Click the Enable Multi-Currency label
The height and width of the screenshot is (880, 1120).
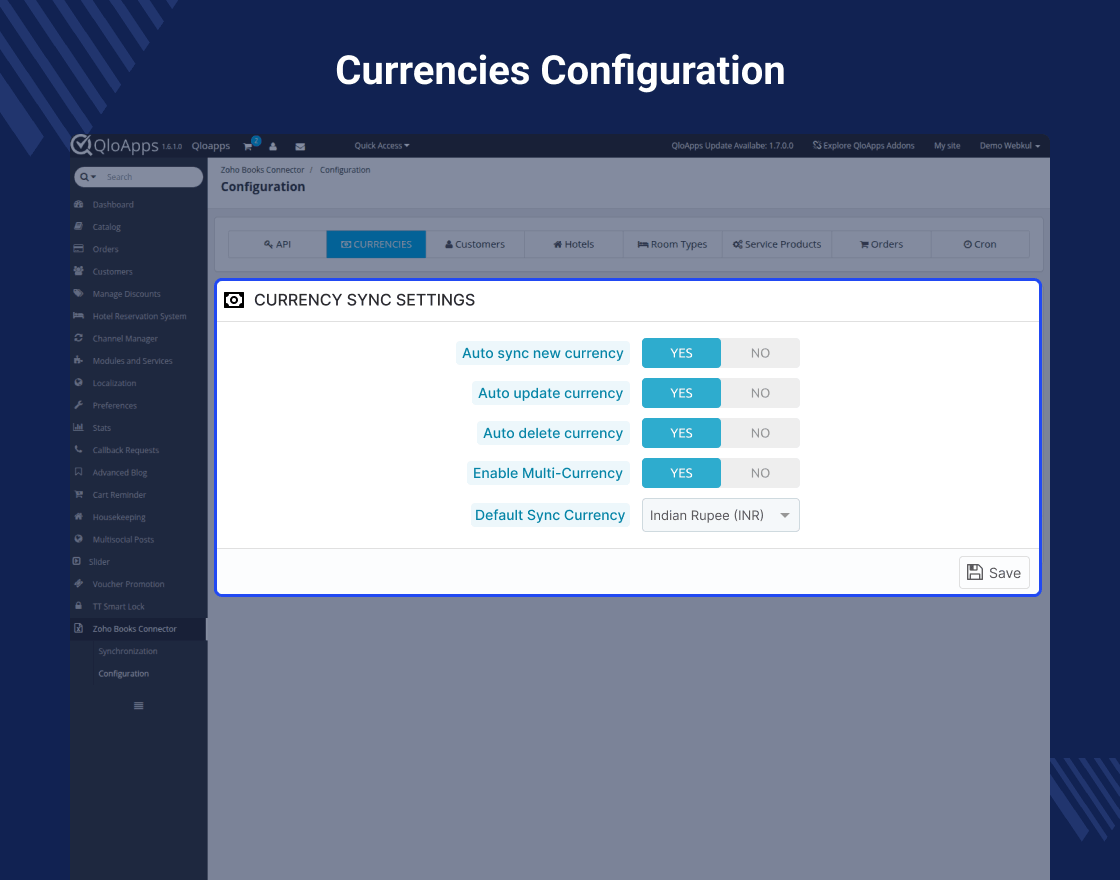(x=548, y=473)
